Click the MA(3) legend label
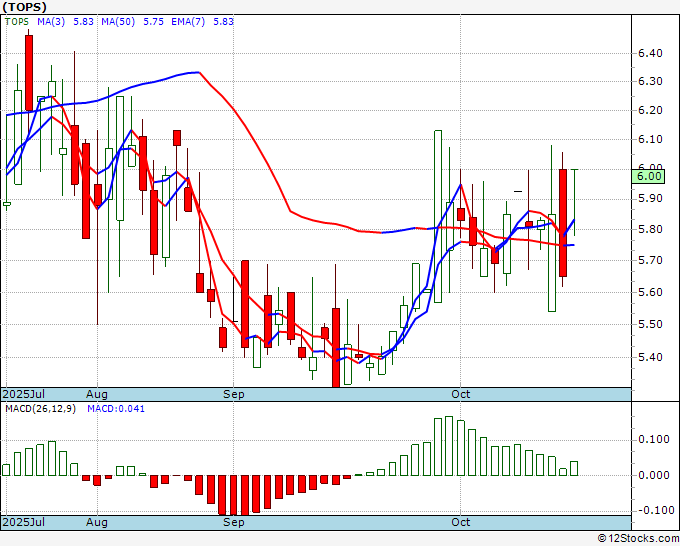The width and height of the screenshot is (680, 546). (51, 21)
